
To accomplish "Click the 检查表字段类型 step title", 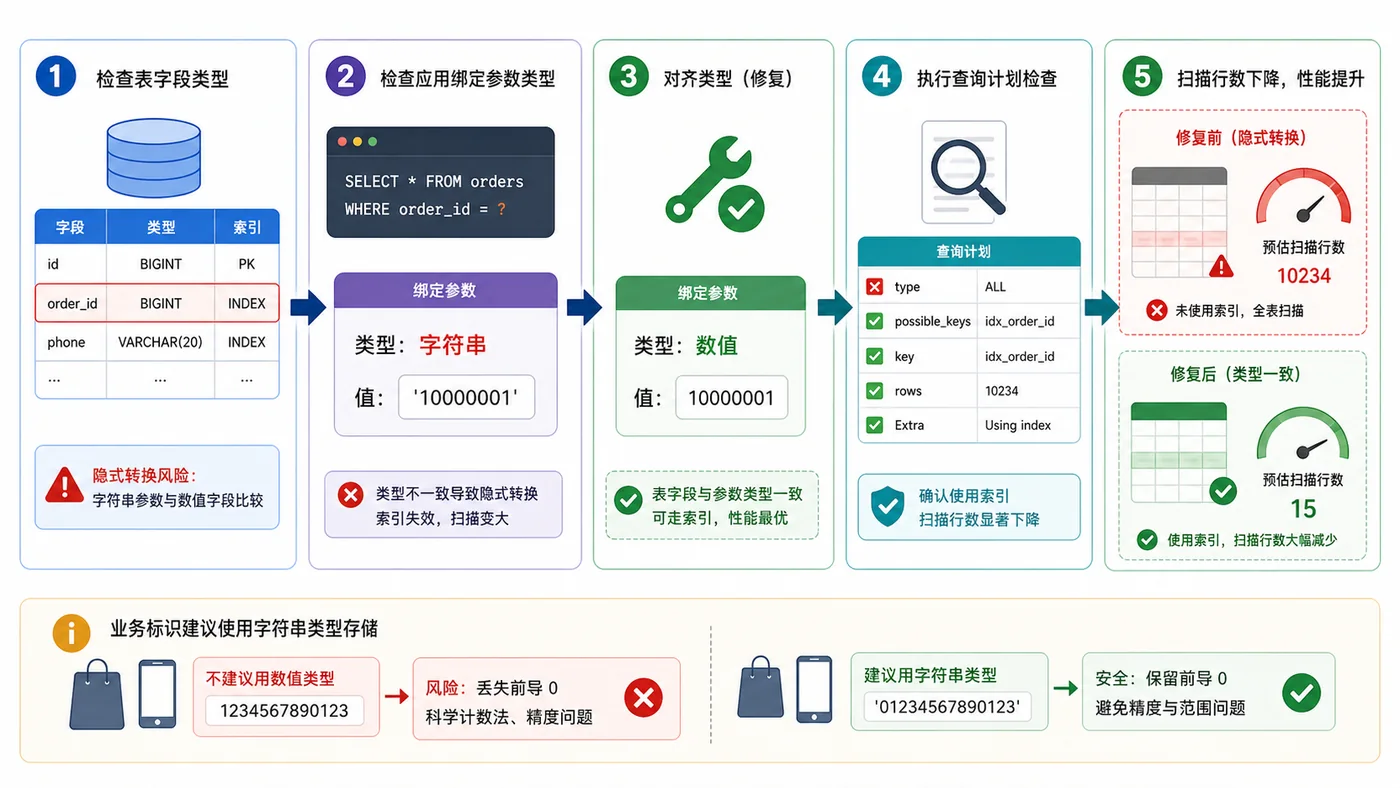I will click(162, 79).
